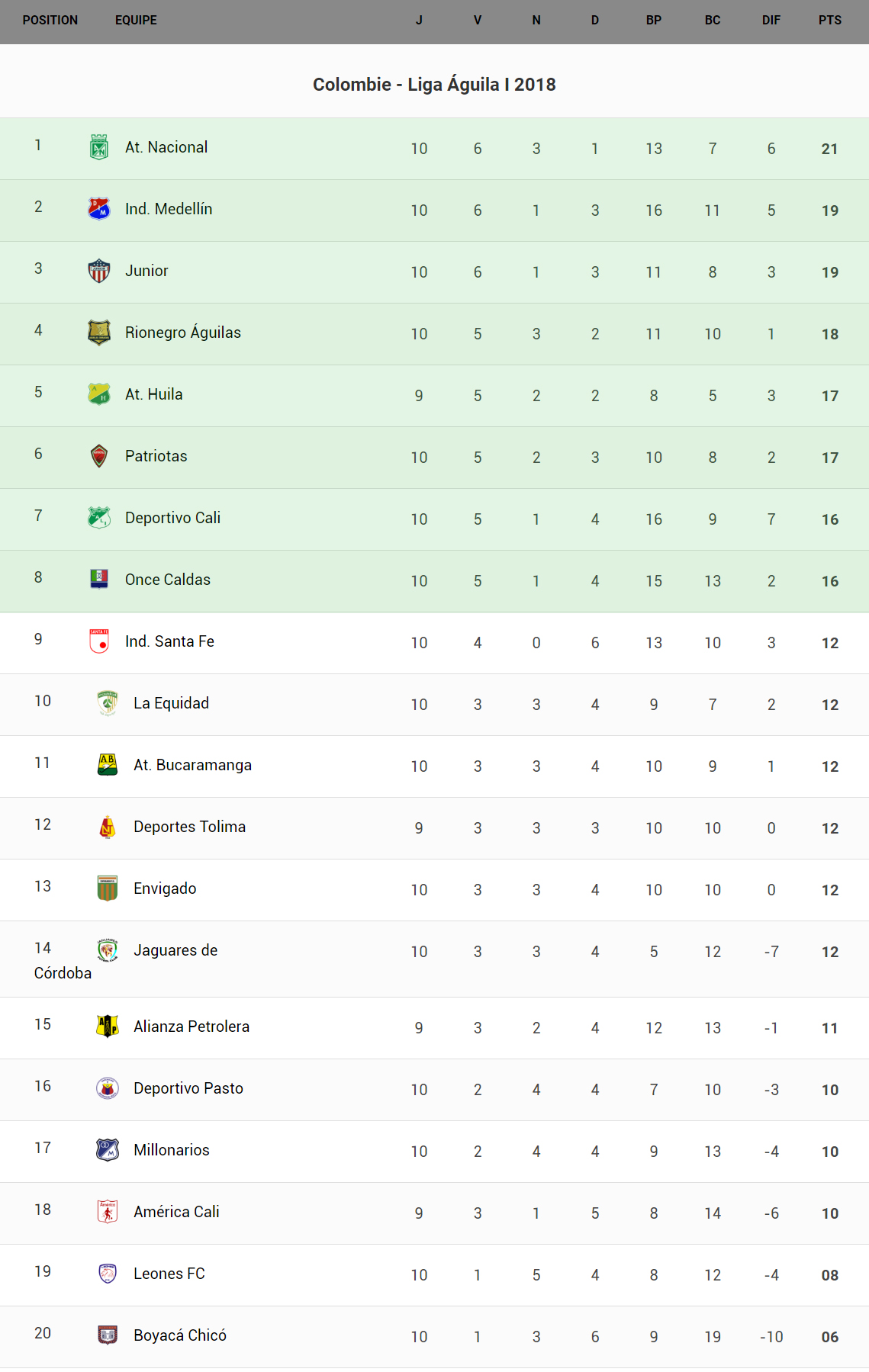The image size is (869, 1372).
Task: Click the Millonarios team crest
Action: click(108, 1150)
